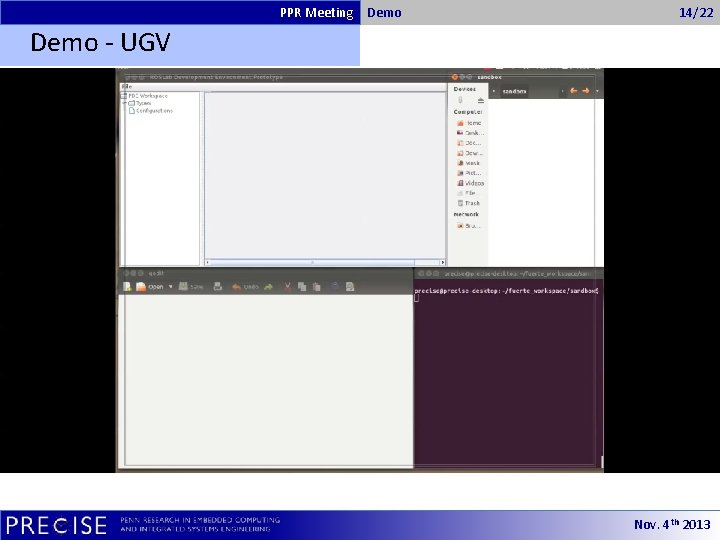
Task: Click the terminal window title bar
Action: click(x=509, y=274)
